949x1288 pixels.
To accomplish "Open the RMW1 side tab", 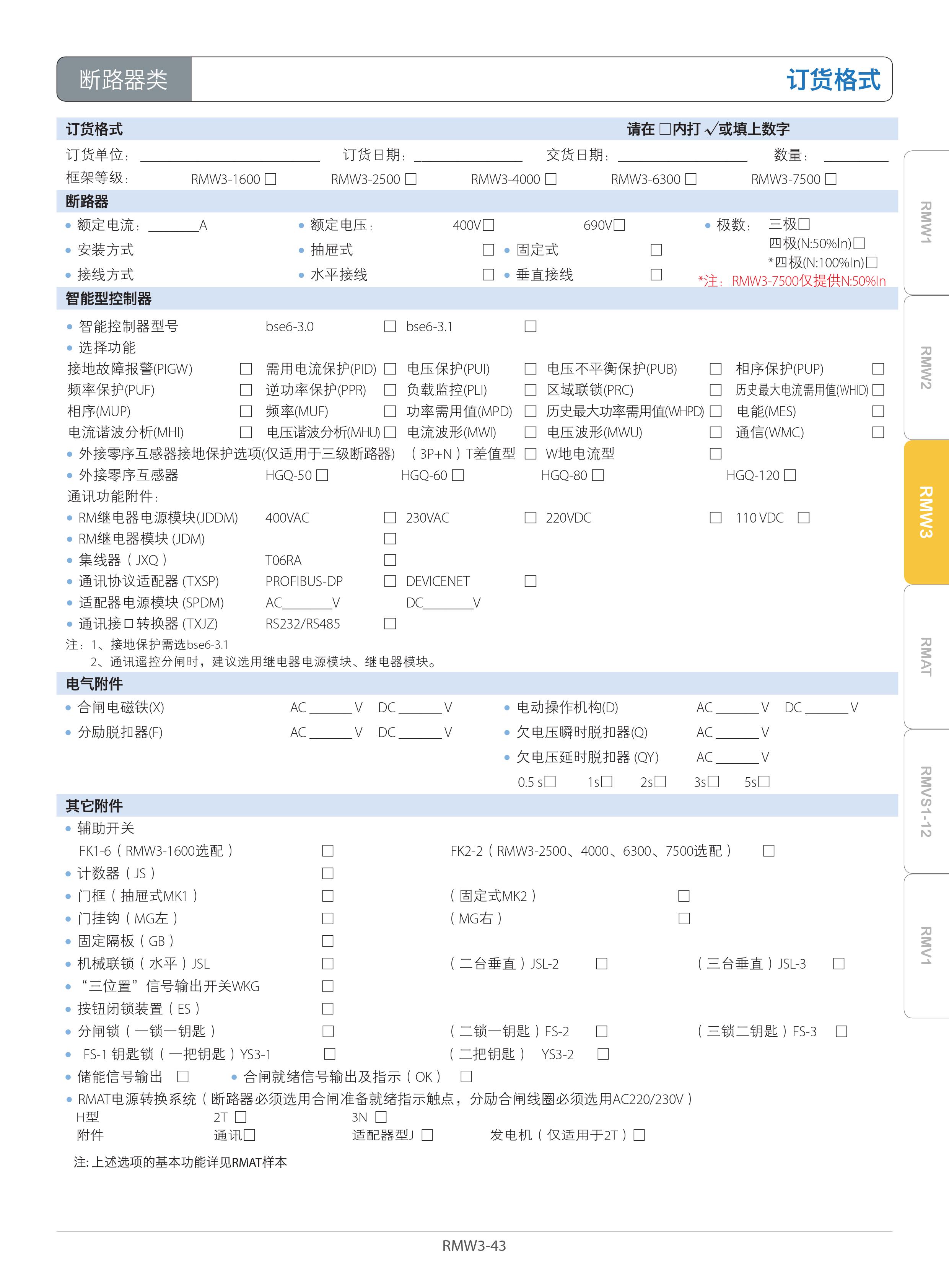I will pyautogui.click(x=925, y=223).
